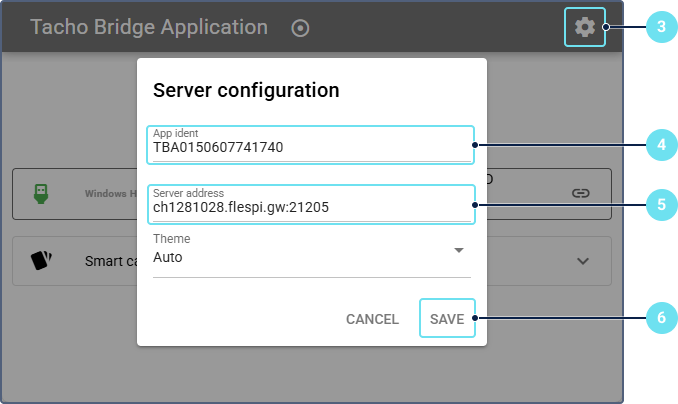Focus the App ident input field
678x404 pixels.
tap(310, 148)
